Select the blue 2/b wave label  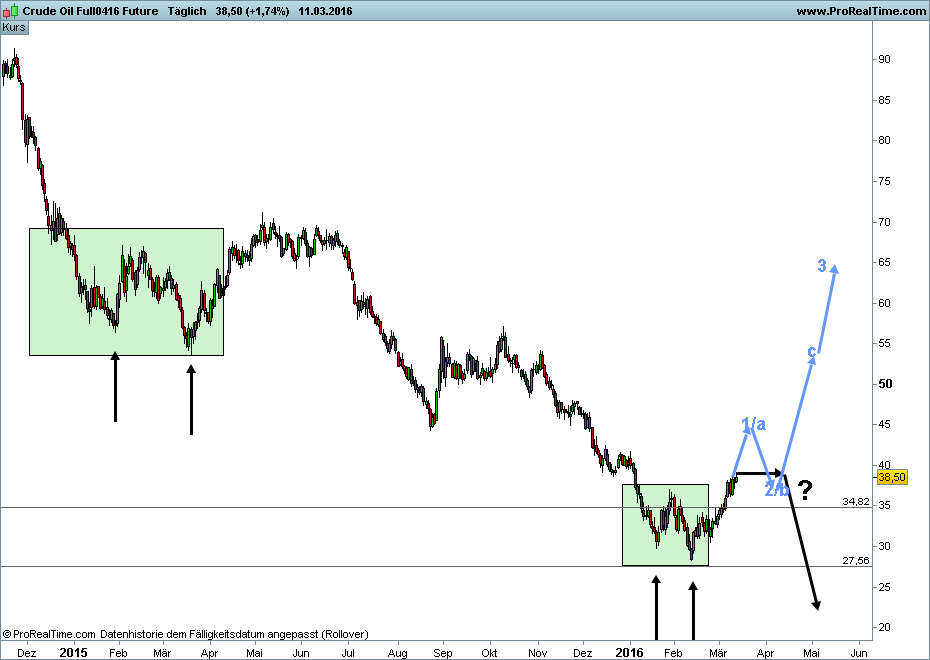pyautogui.click(x=776, y=489)
